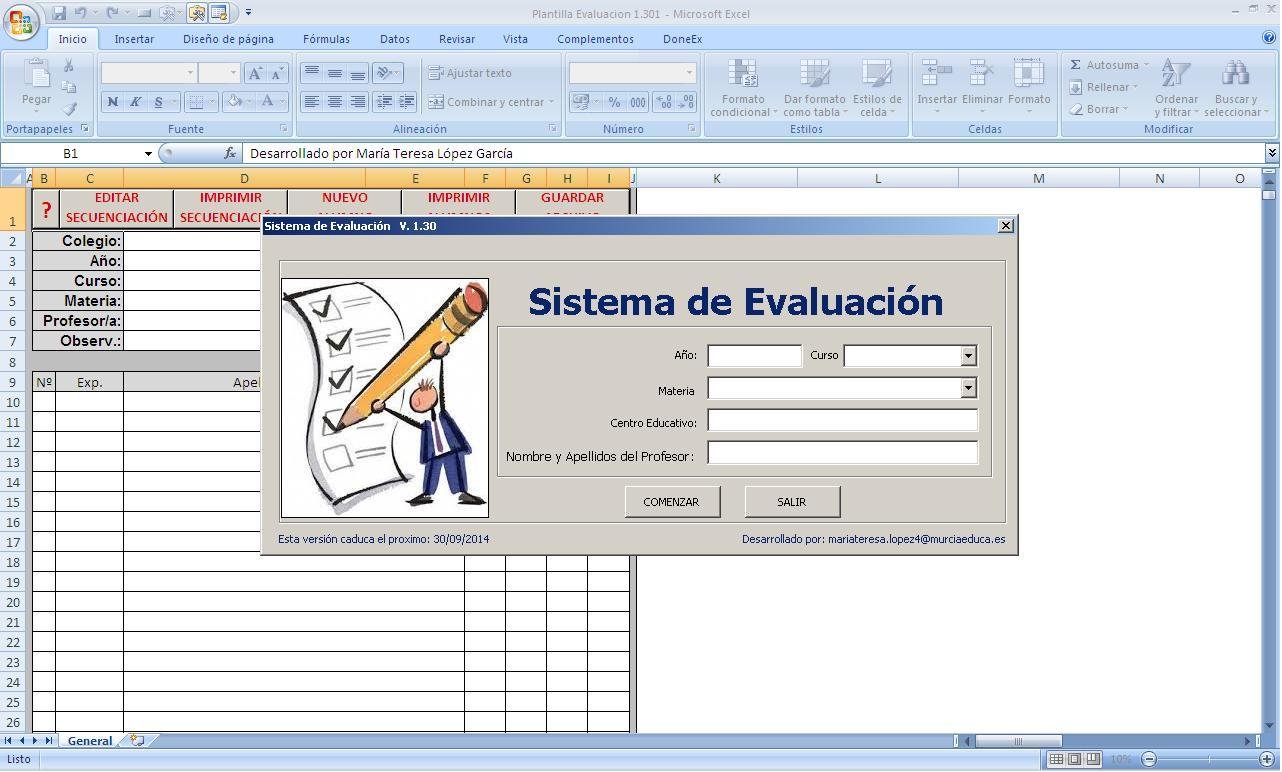Click the Font color A icon

[267, 102]
